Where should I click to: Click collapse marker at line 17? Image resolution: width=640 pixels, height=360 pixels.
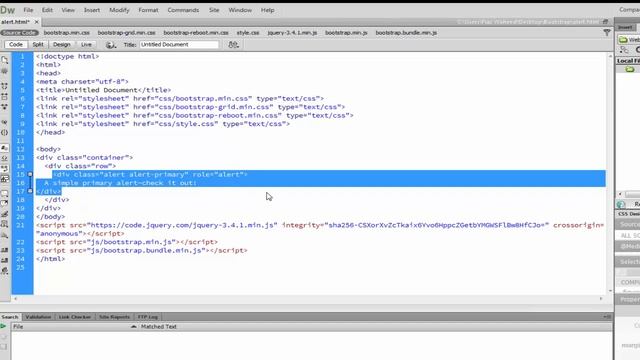[30, 191]
